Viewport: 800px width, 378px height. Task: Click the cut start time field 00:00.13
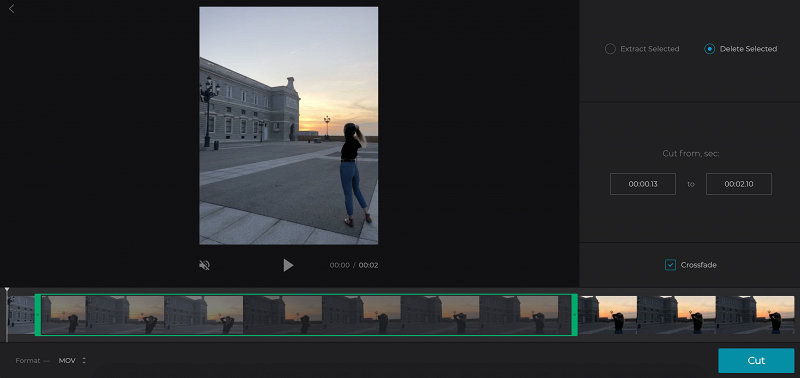pos(643,184)
